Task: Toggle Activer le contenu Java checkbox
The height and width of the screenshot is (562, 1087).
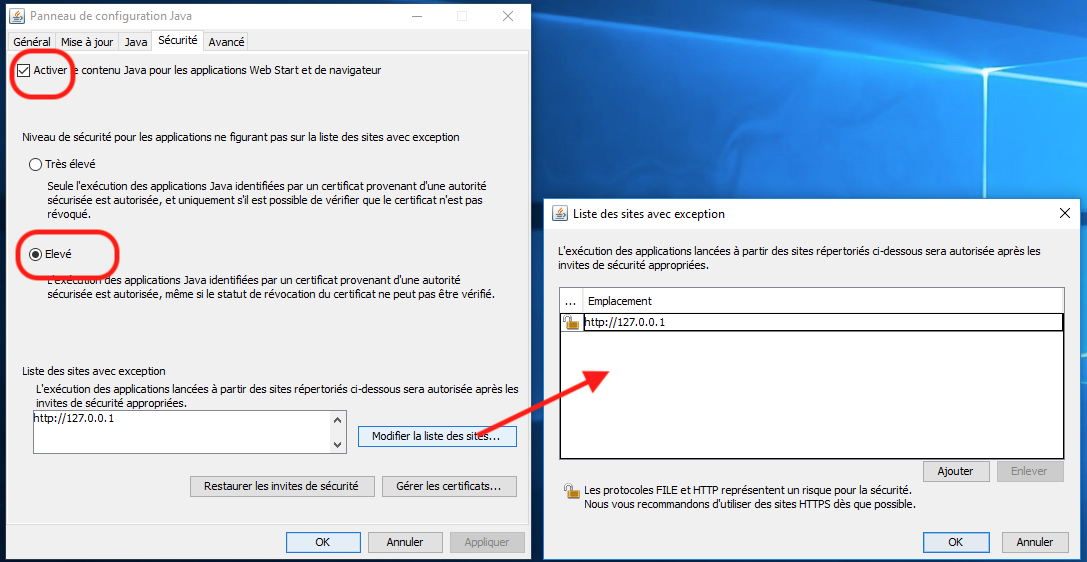Action: pos(24,70)
